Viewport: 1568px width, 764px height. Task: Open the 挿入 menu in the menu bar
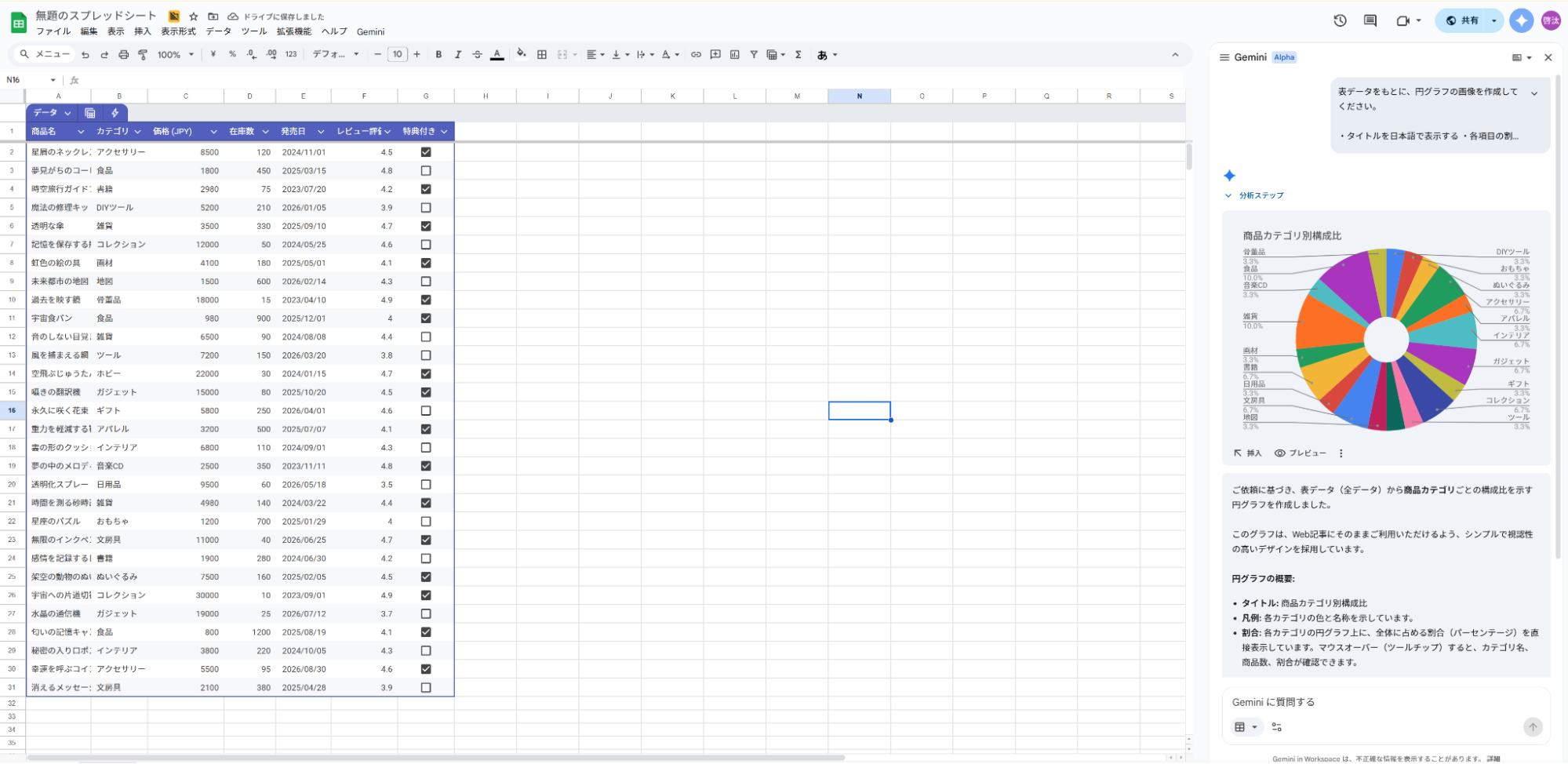[x=142, y=32]
